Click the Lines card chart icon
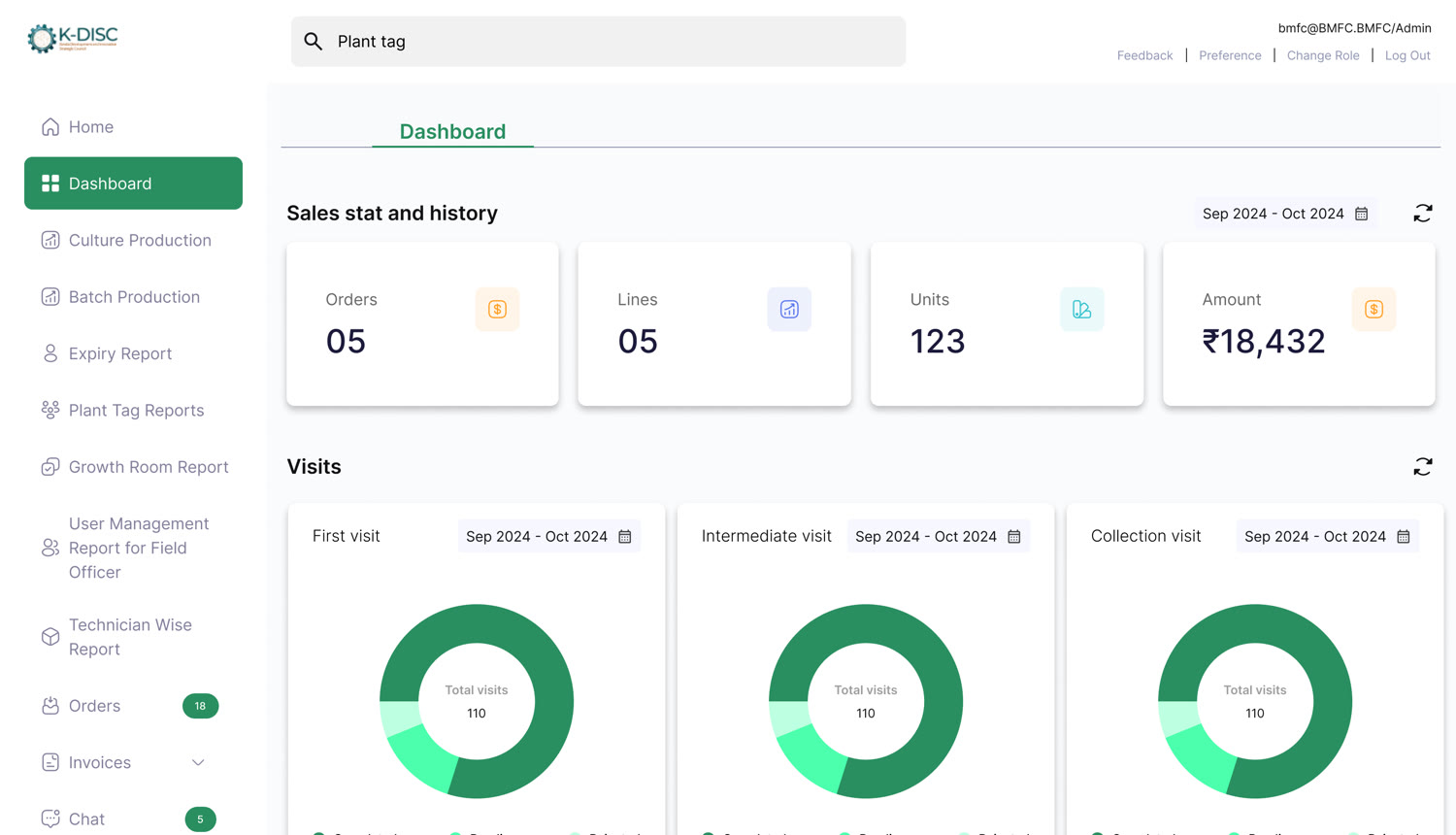1456x835 pixels. pyautogui.click(x=789, y=309)
